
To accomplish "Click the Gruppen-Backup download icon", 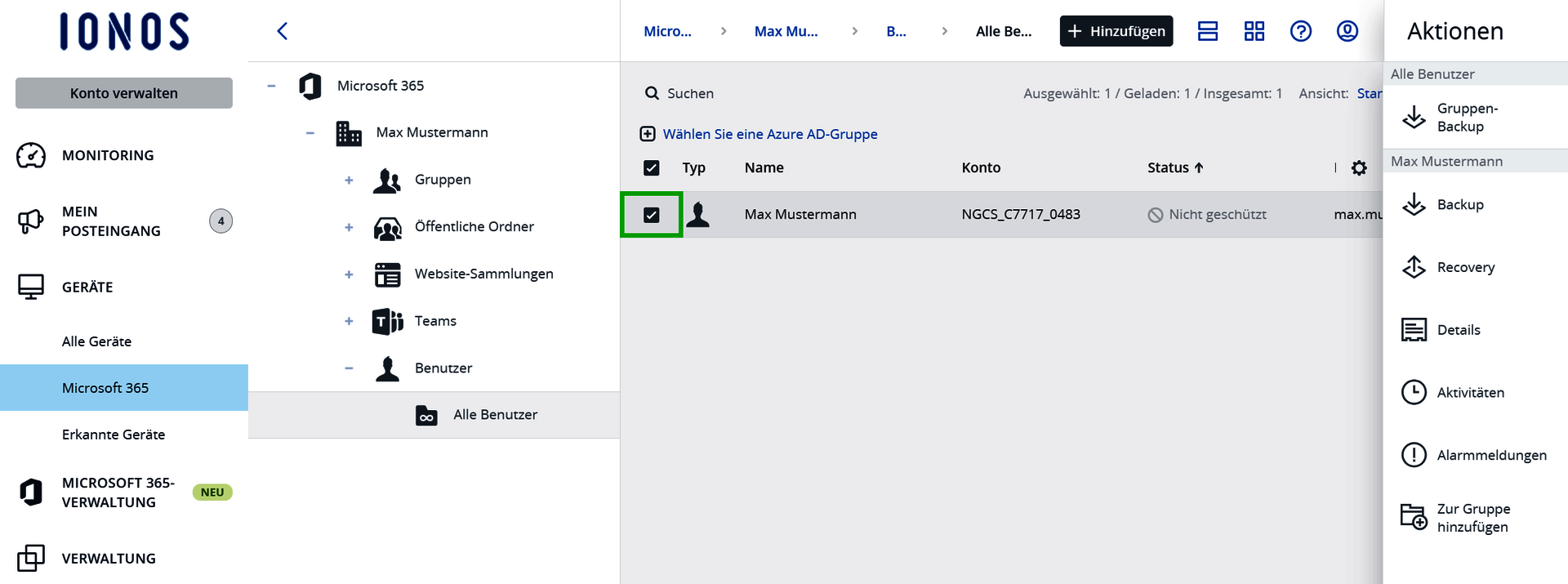I will pyautogui.click(x=1414, y=117).
